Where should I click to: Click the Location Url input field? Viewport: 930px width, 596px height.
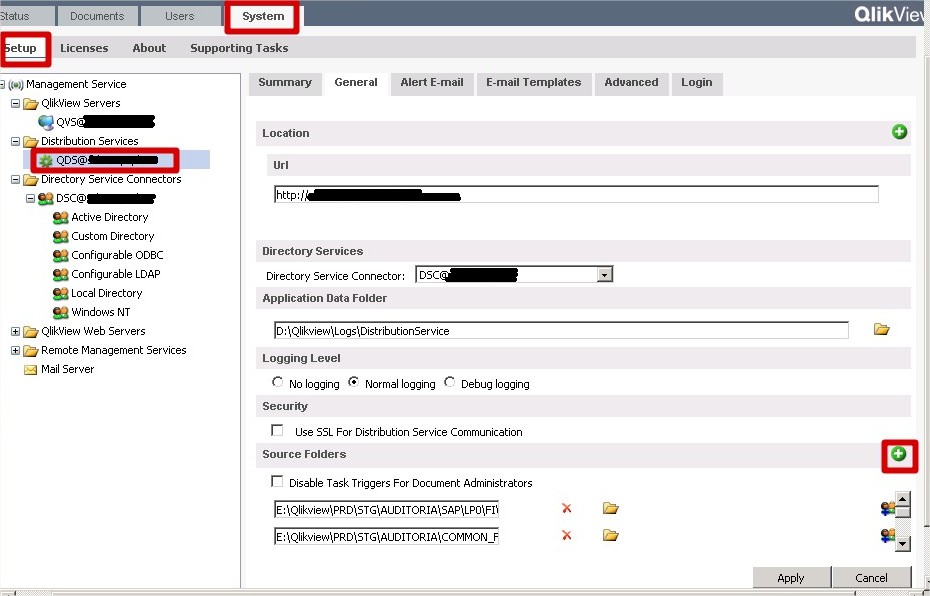576,195
